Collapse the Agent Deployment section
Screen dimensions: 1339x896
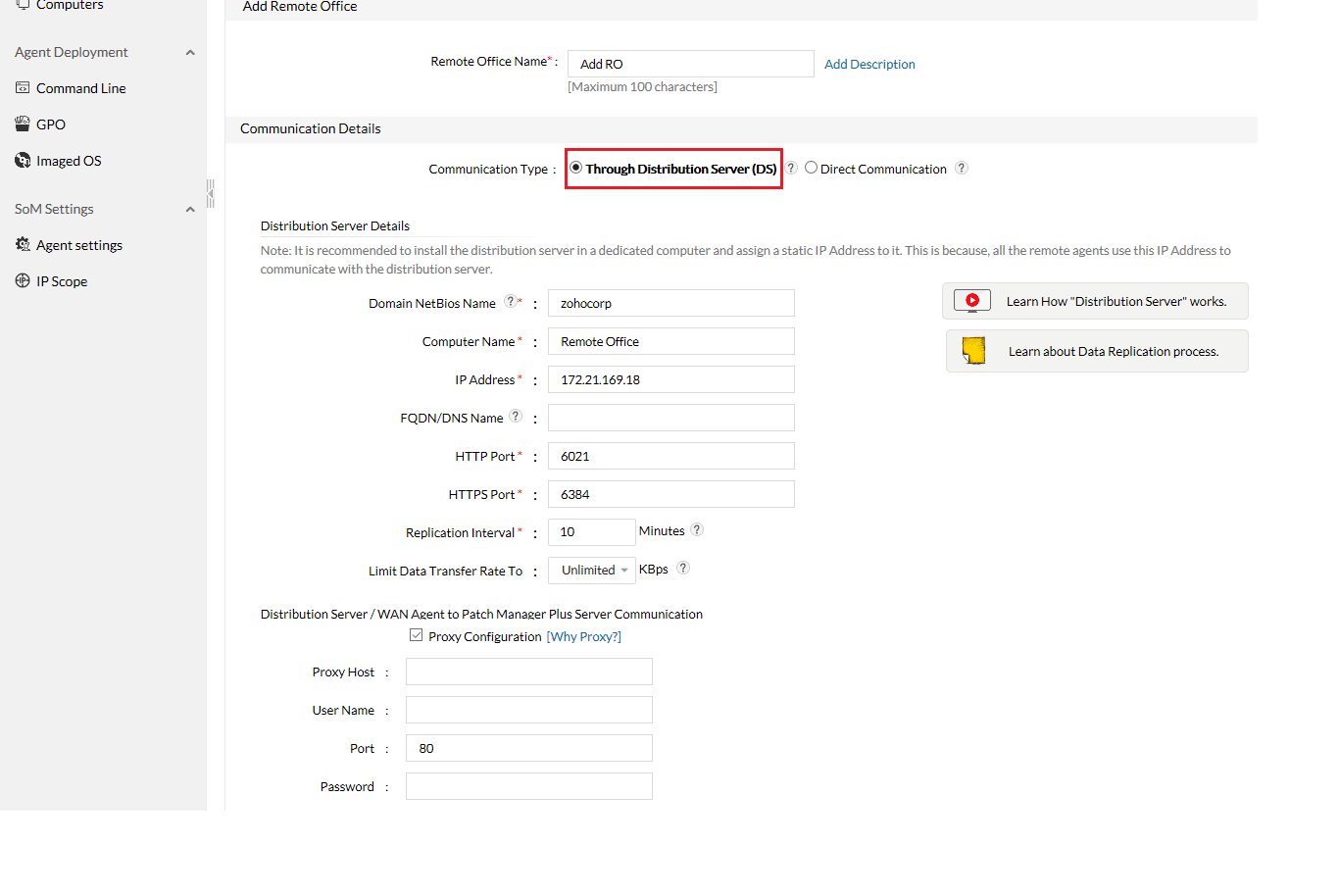tap(190, 52)
